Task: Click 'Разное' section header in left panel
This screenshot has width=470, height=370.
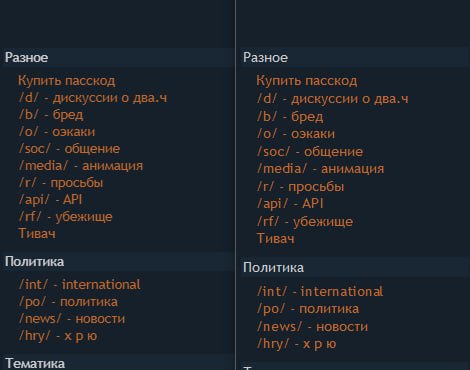Action: click(x=117, y=58)
